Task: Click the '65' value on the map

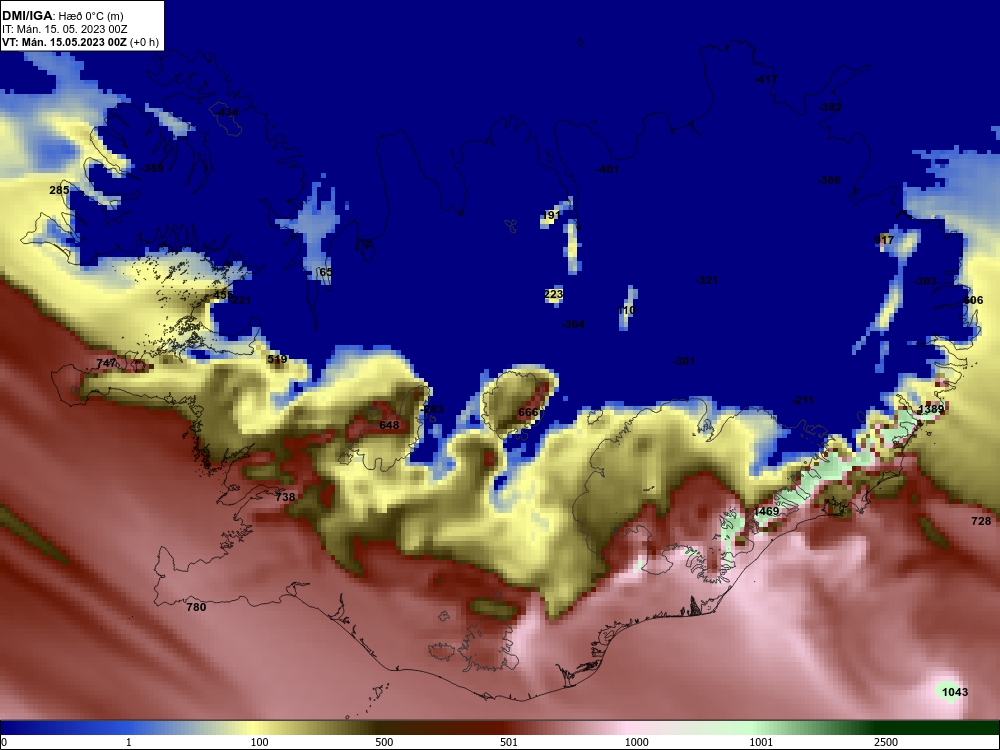Action: coord(326,272)
